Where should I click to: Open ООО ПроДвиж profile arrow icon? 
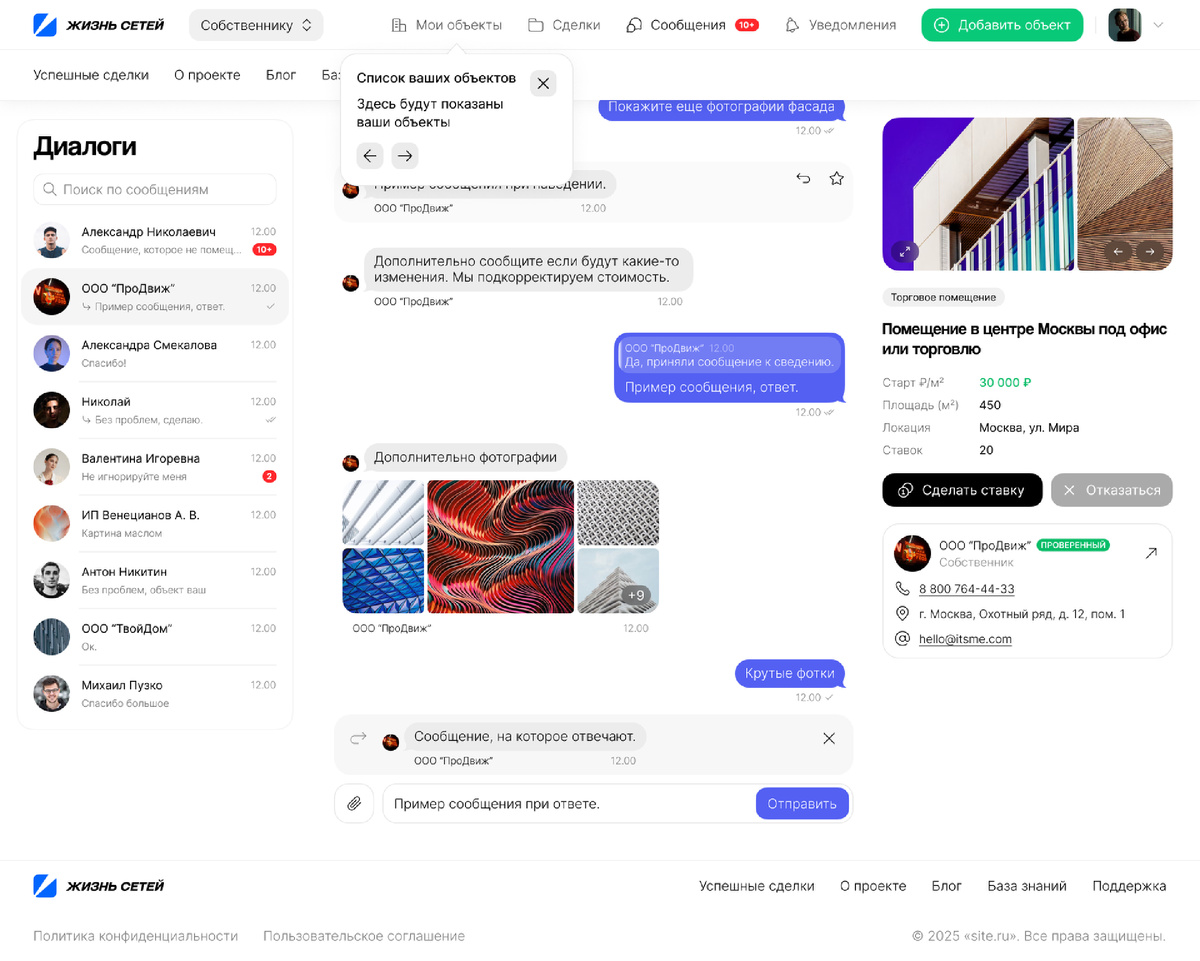pos(1151,553)
